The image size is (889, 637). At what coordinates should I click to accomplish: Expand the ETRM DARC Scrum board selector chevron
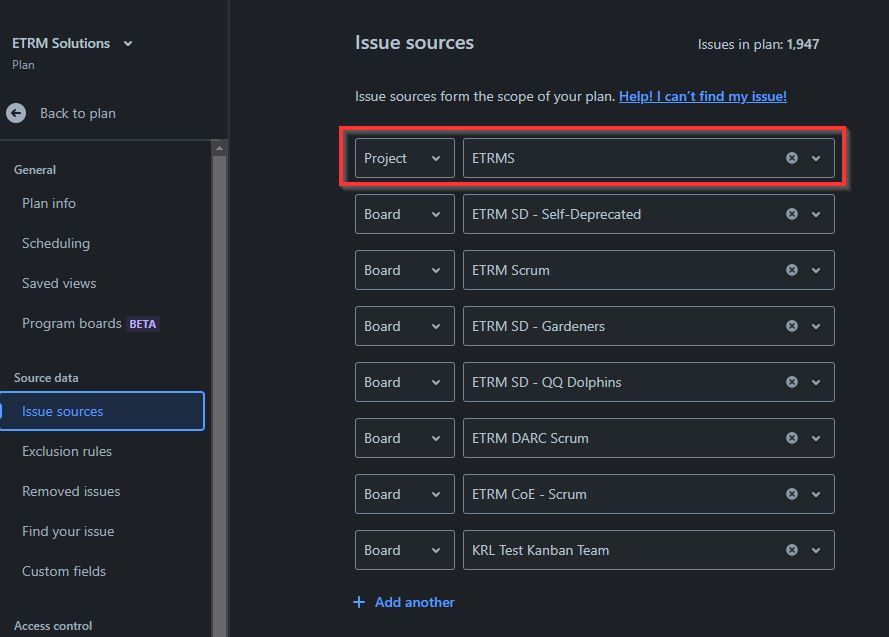816,438
